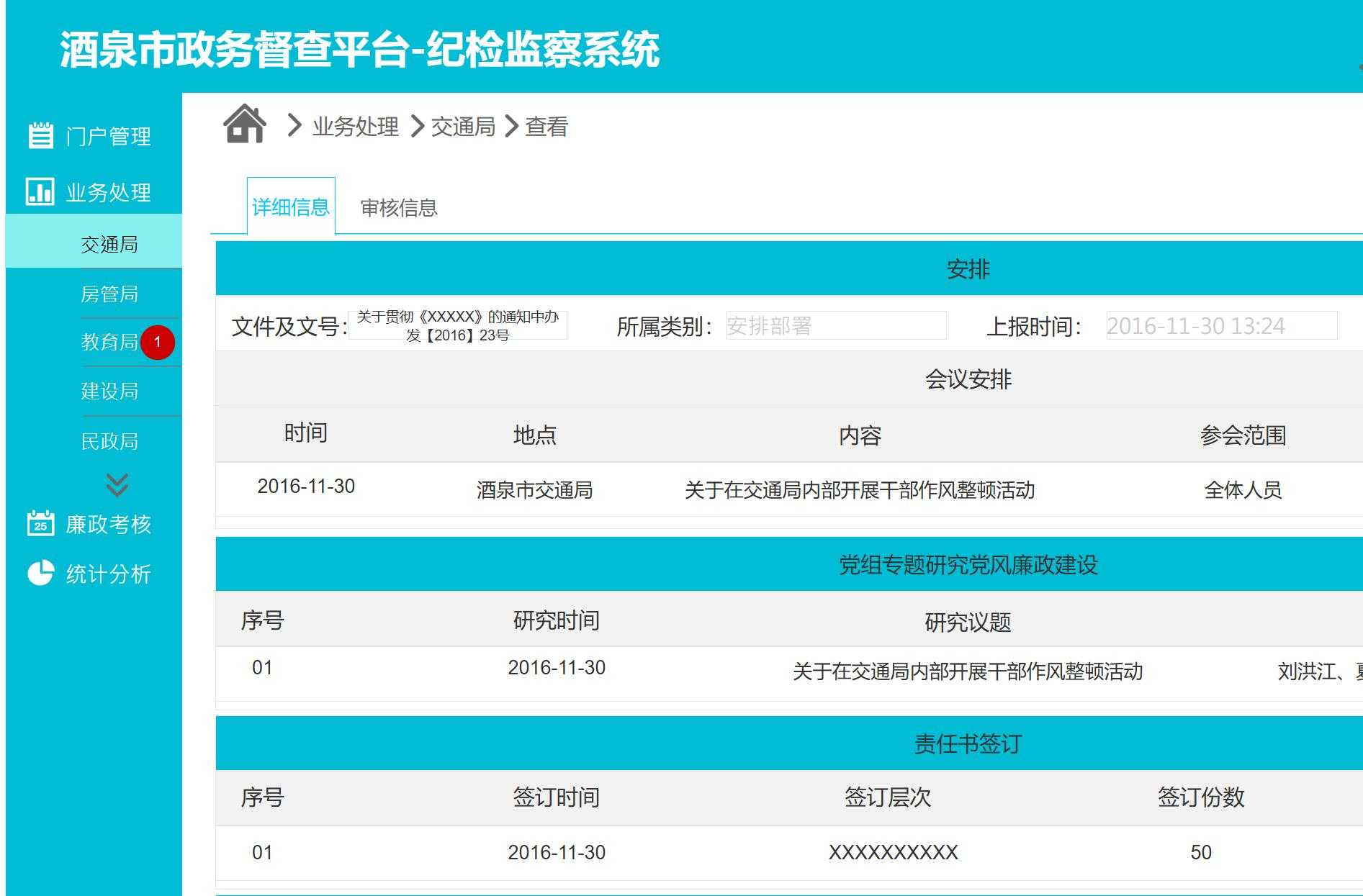Open the 上报时间 date field
The image size is (1363, 896).
click(x=1222, y=325)
